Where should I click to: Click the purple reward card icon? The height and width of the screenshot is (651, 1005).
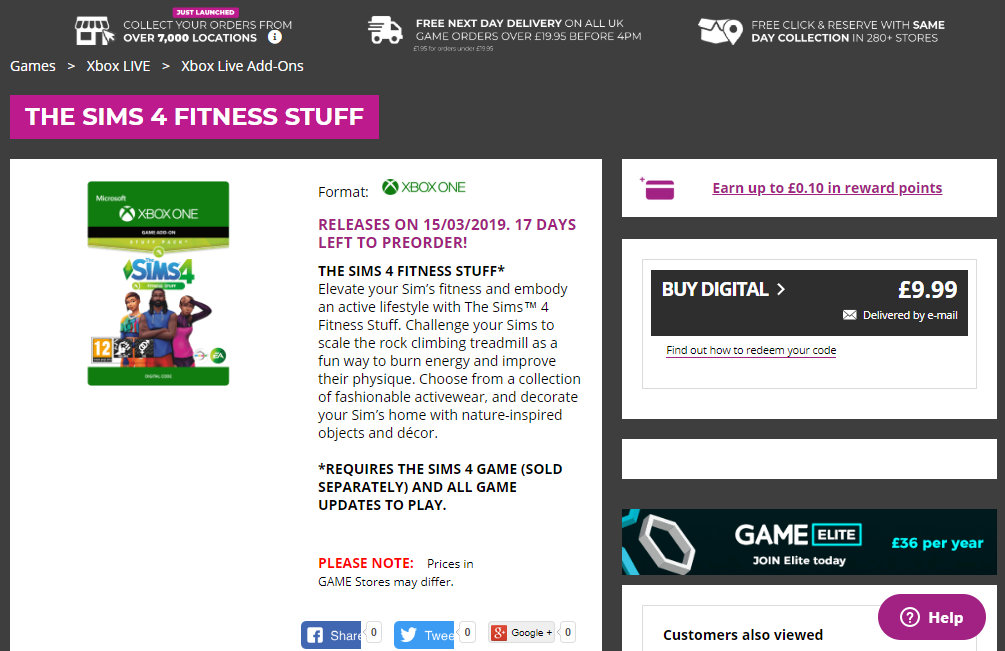click(x=658, y=188)
